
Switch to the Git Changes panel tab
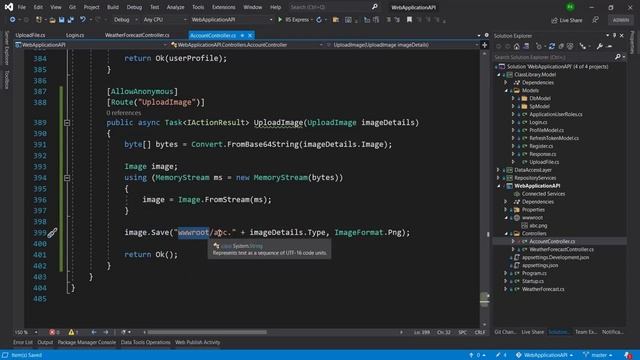click(x=505, y=332)
